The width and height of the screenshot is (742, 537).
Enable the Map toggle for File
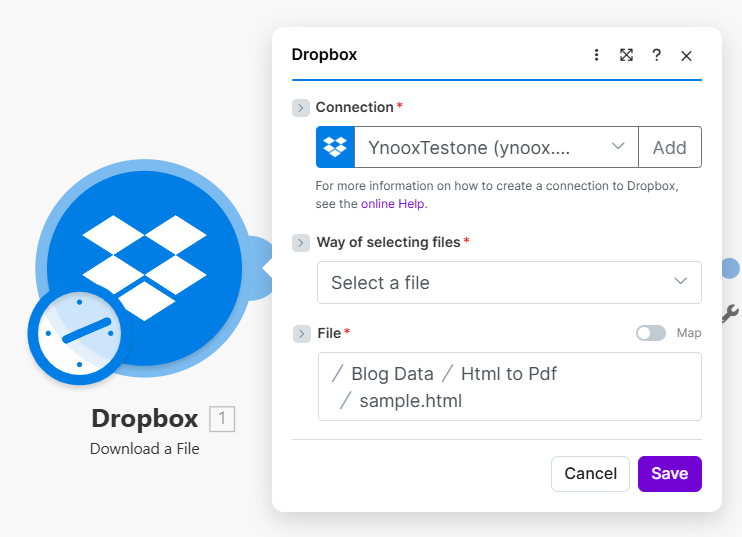pyautogui.click(x=650, y=333)
